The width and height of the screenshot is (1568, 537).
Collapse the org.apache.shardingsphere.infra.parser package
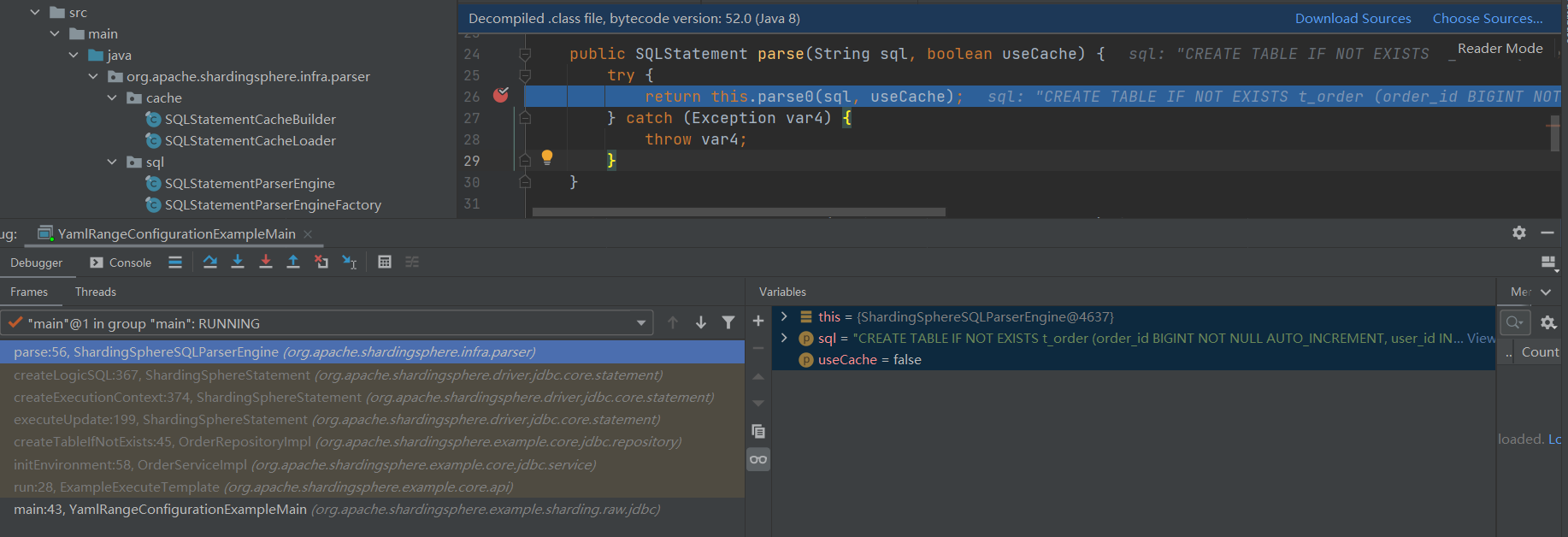tap(93, 76)
